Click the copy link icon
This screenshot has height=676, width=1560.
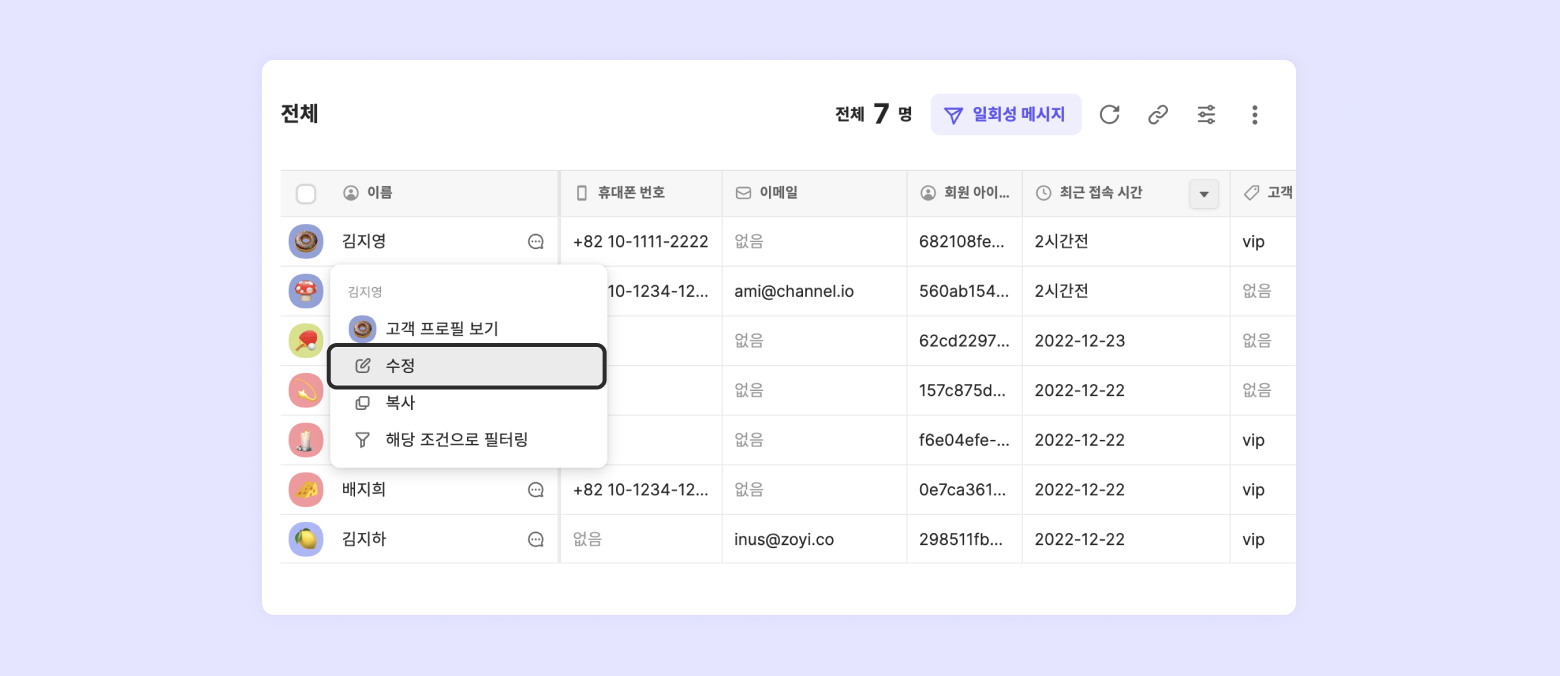[x=1158, y=115]
